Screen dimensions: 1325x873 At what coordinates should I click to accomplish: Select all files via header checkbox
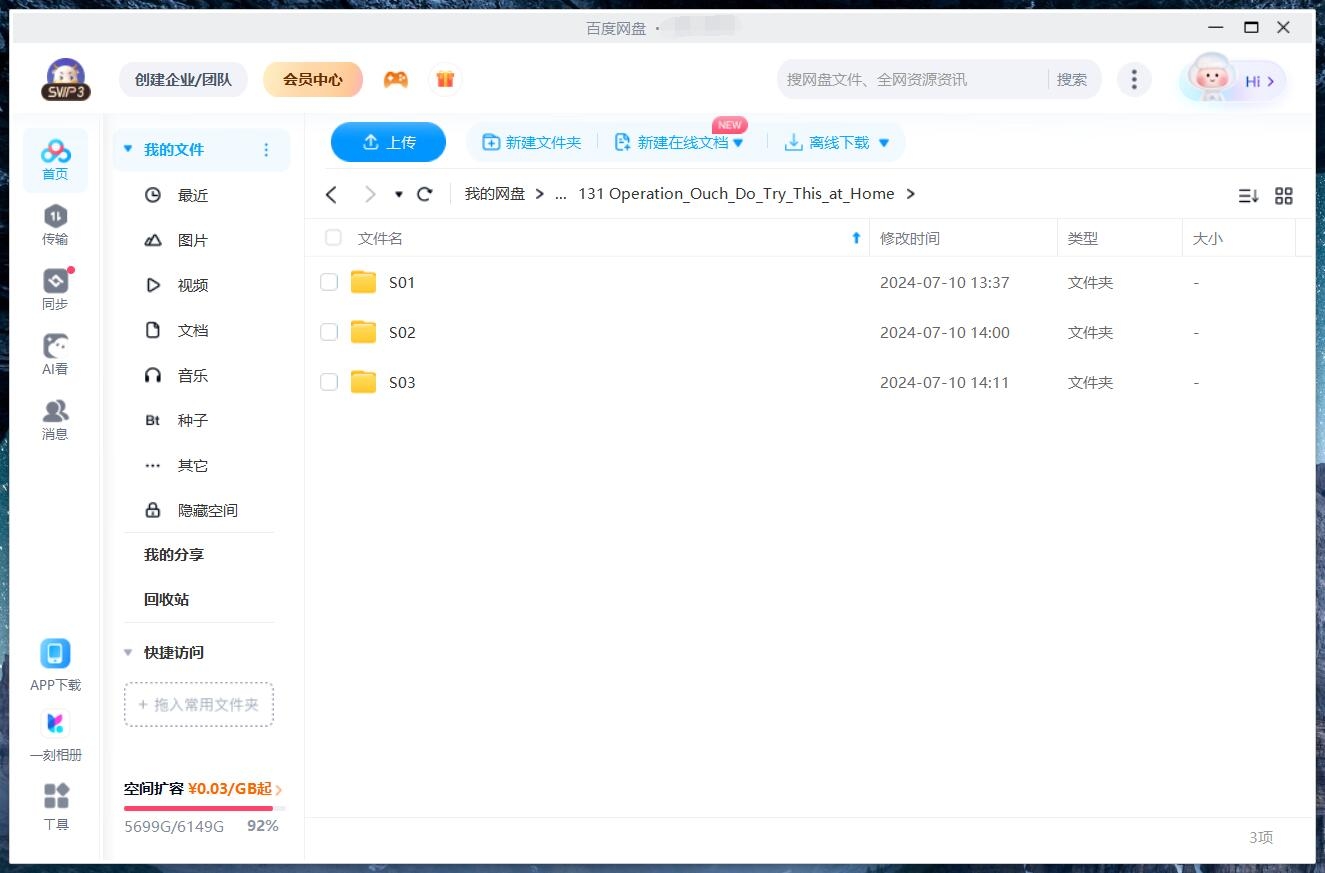click(333, 238)
